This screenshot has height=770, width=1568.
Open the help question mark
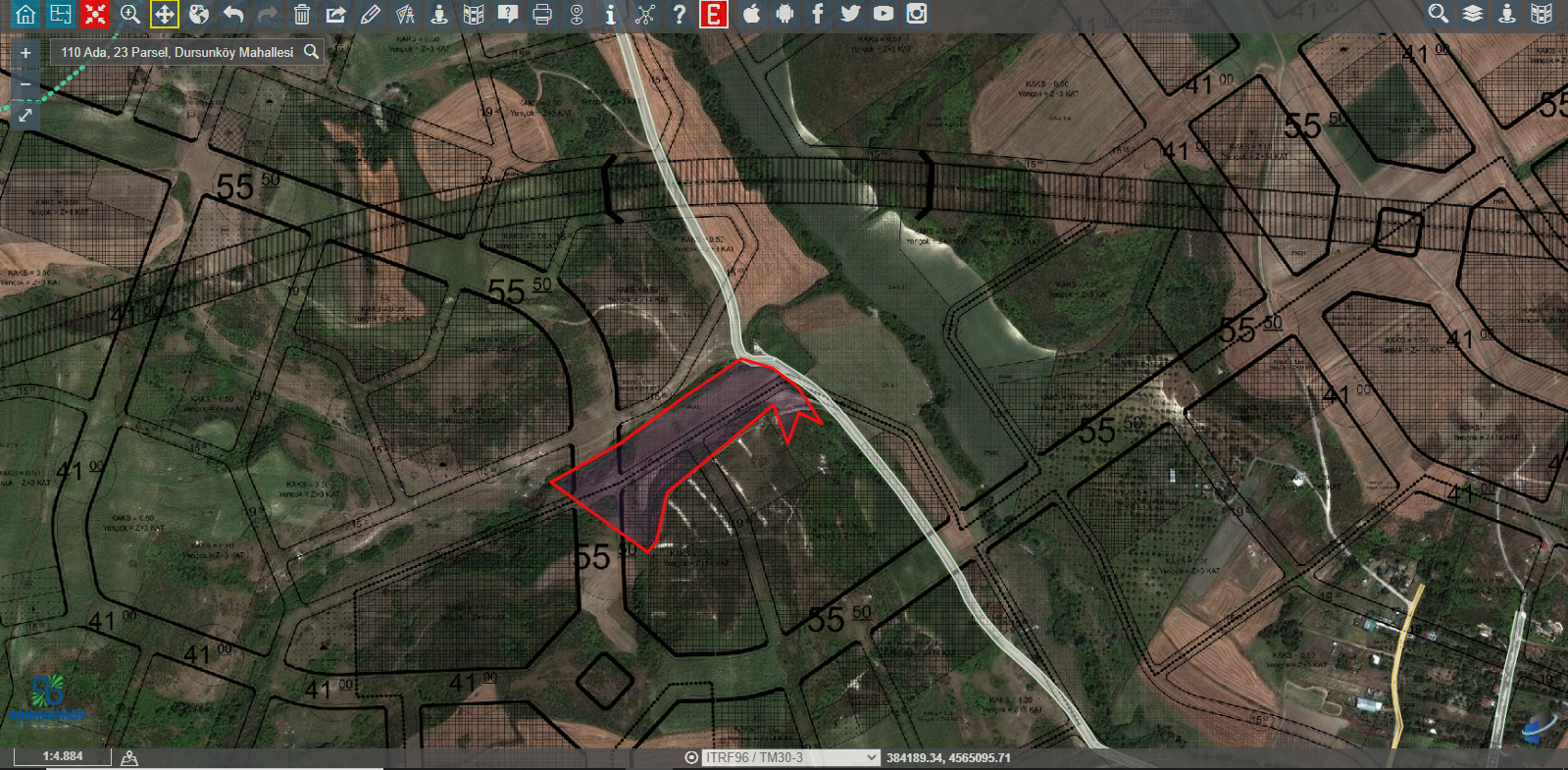coord(679,14)
